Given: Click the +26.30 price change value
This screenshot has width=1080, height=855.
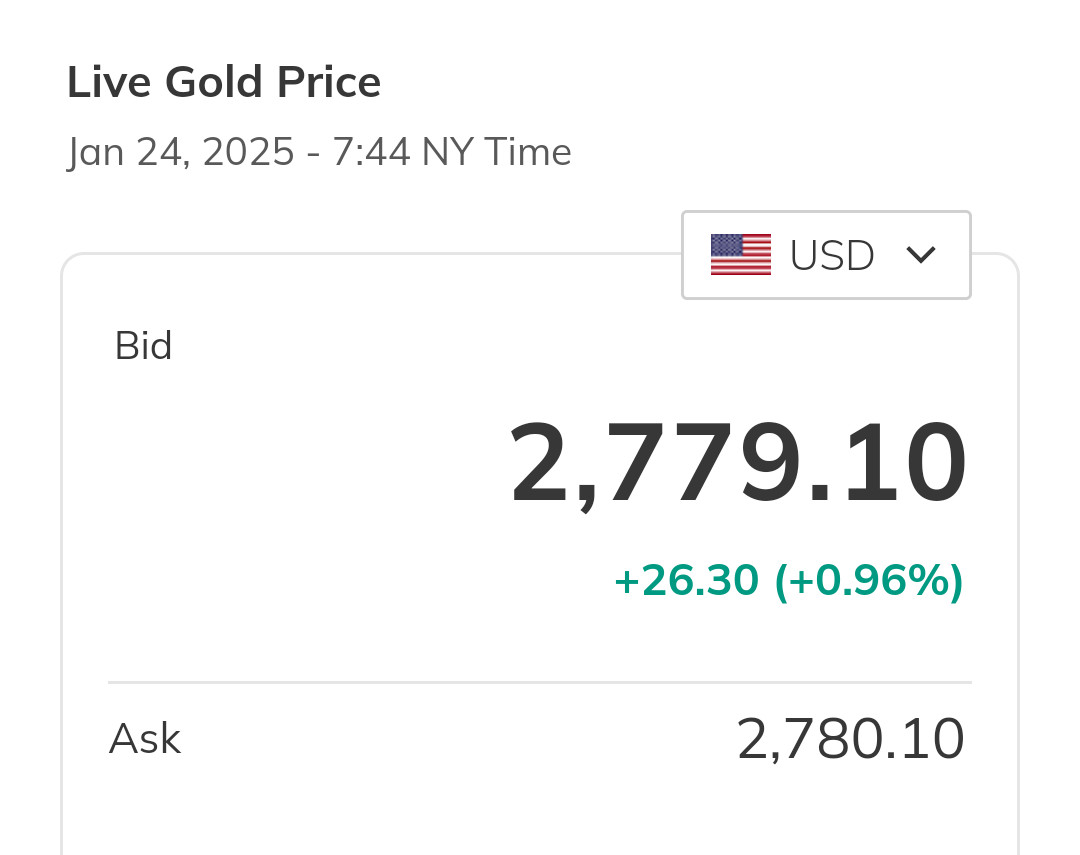Looking at the screenshot, I should pyautogui.click(x=685, y=581).
